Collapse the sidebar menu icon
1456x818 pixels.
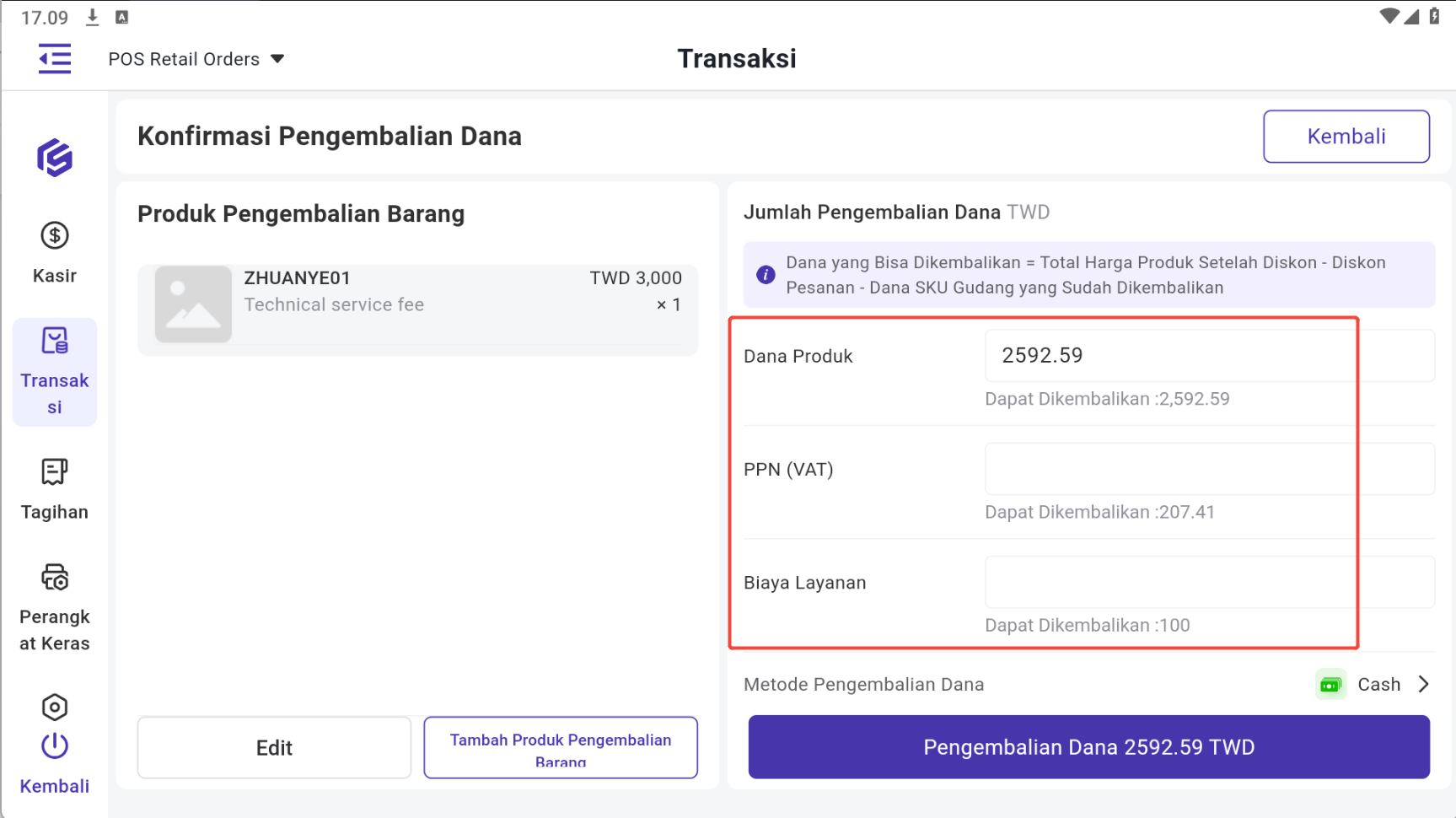(x=55, y=59)
